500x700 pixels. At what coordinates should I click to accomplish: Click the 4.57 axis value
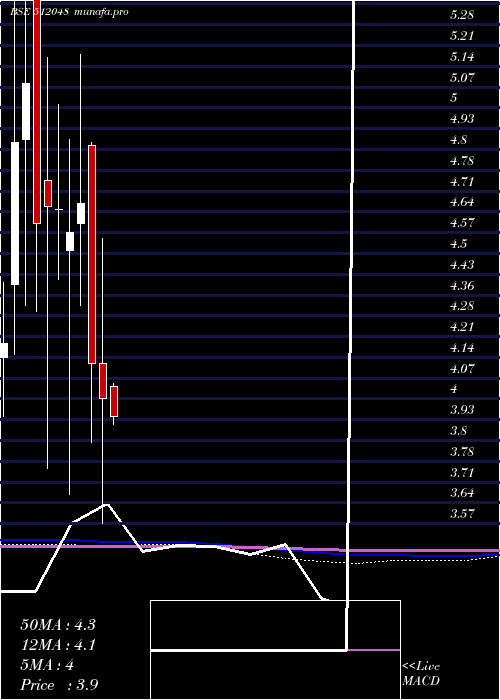pos(462,222)
